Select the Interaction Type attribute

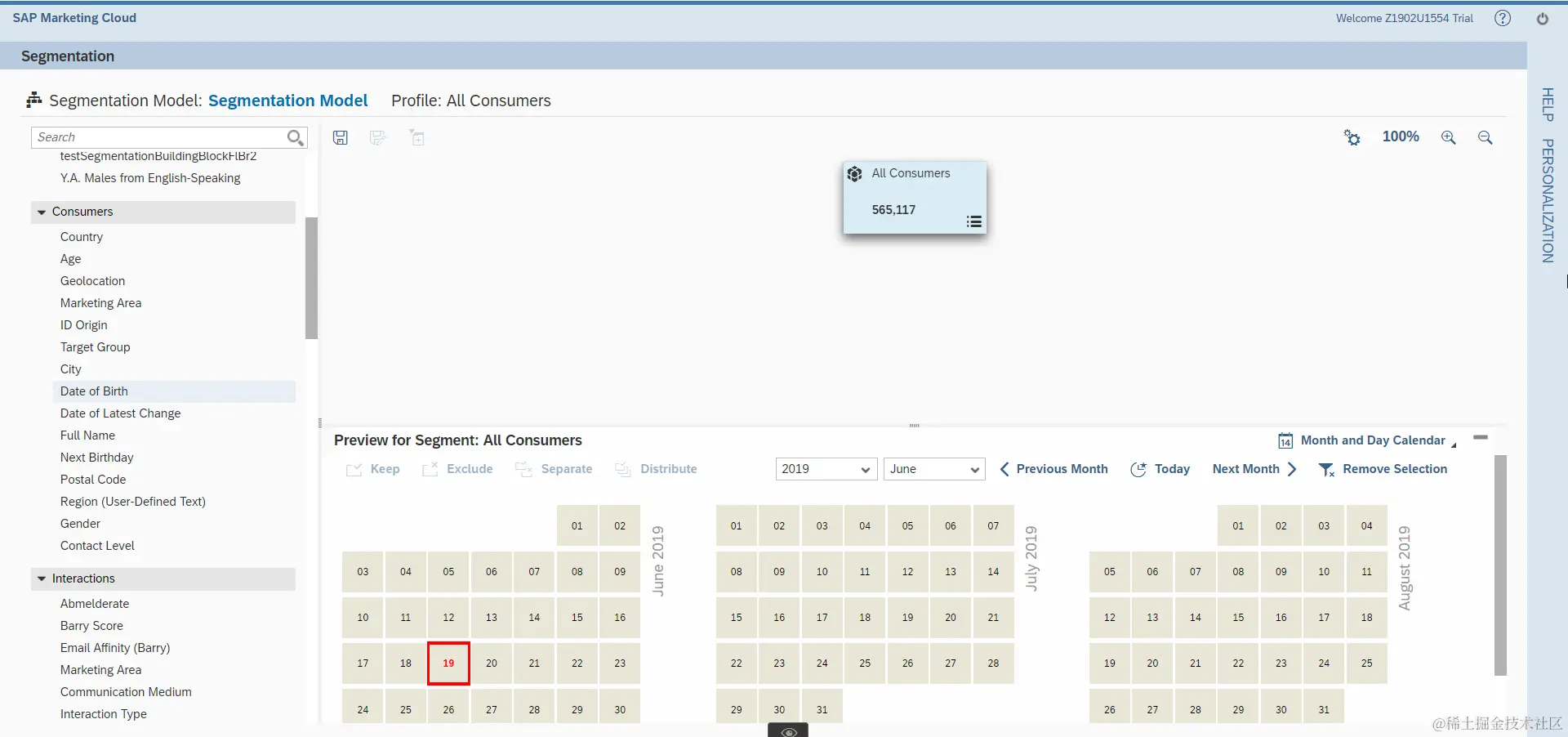point(104,714)
